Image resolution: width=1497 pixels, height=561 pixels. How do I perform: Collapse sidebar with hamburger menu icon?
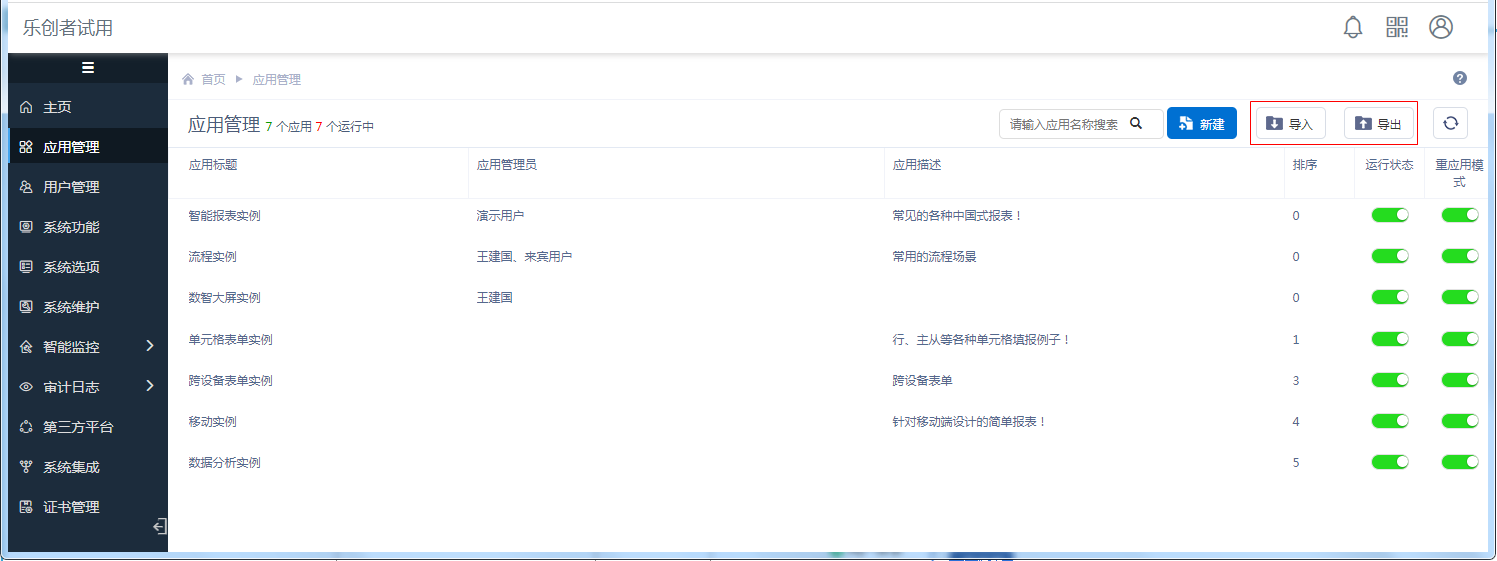[88, 68]
